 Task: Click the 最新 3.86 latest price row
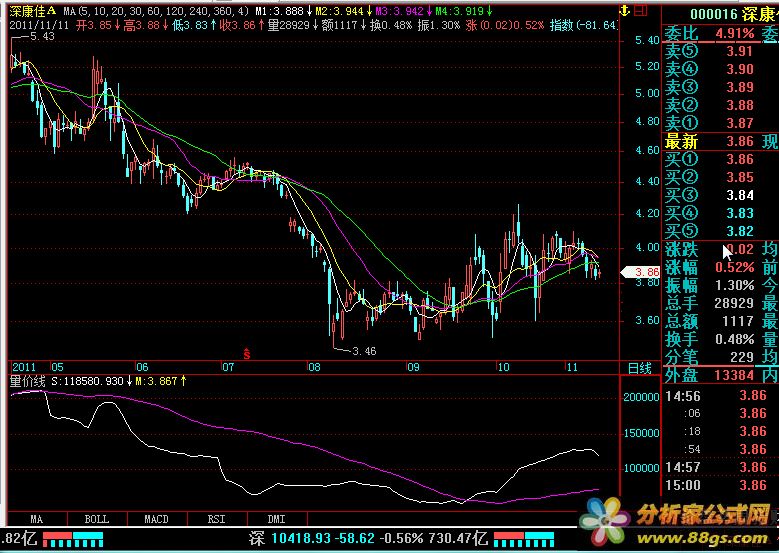709,142
